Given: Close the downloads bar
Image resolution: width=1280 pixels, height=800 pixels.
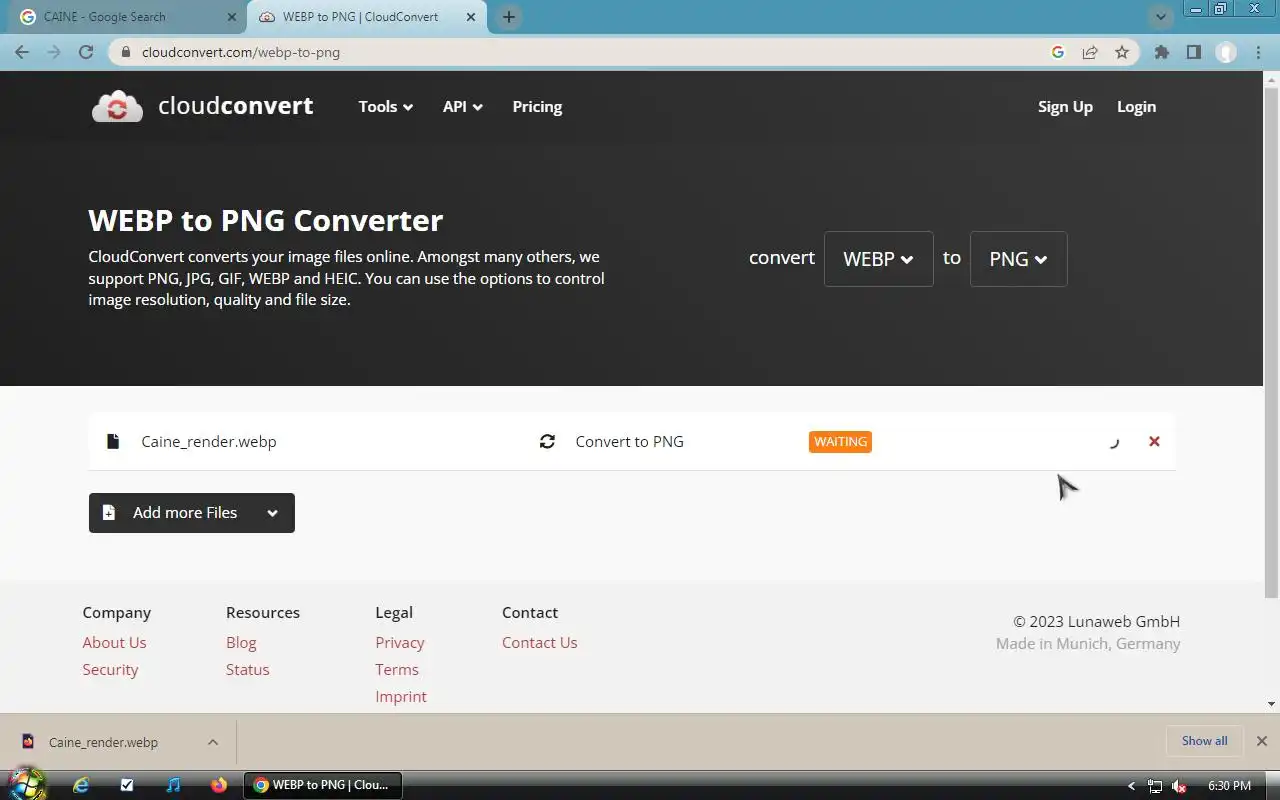Looking at the screenshot, I should [x=1261, y=741].
